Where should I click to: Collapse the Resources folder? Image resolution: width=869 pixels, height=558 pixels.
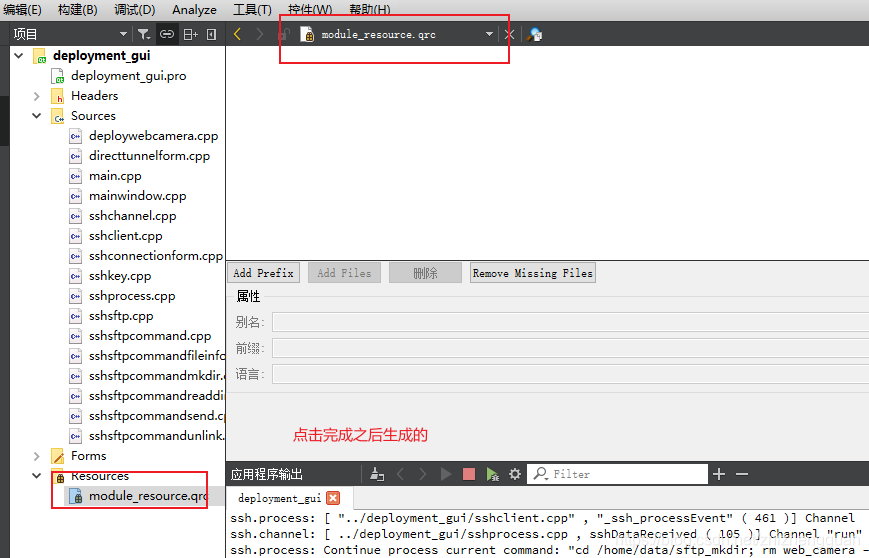37,475
